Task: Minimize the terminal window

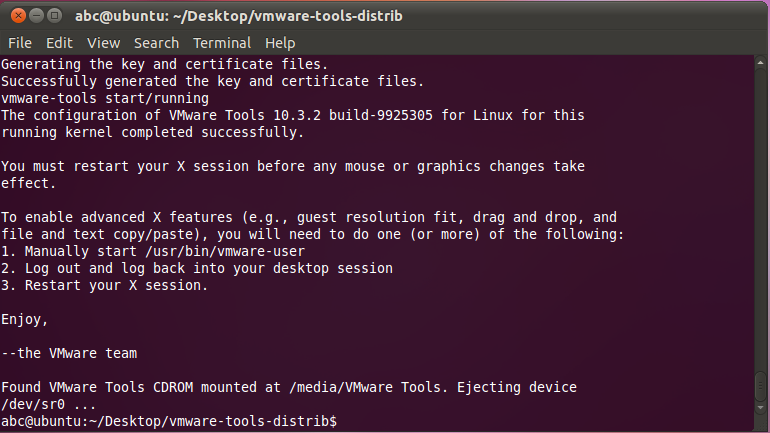Action: [x=34, y=15]
